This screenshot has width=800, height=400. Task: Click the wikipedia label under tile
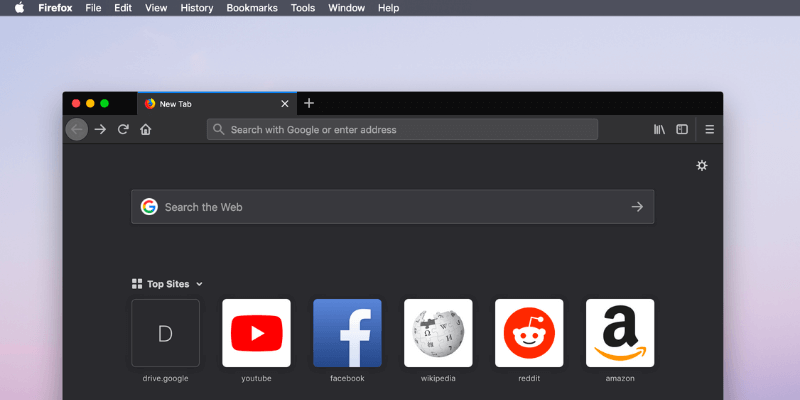point(438,379)
